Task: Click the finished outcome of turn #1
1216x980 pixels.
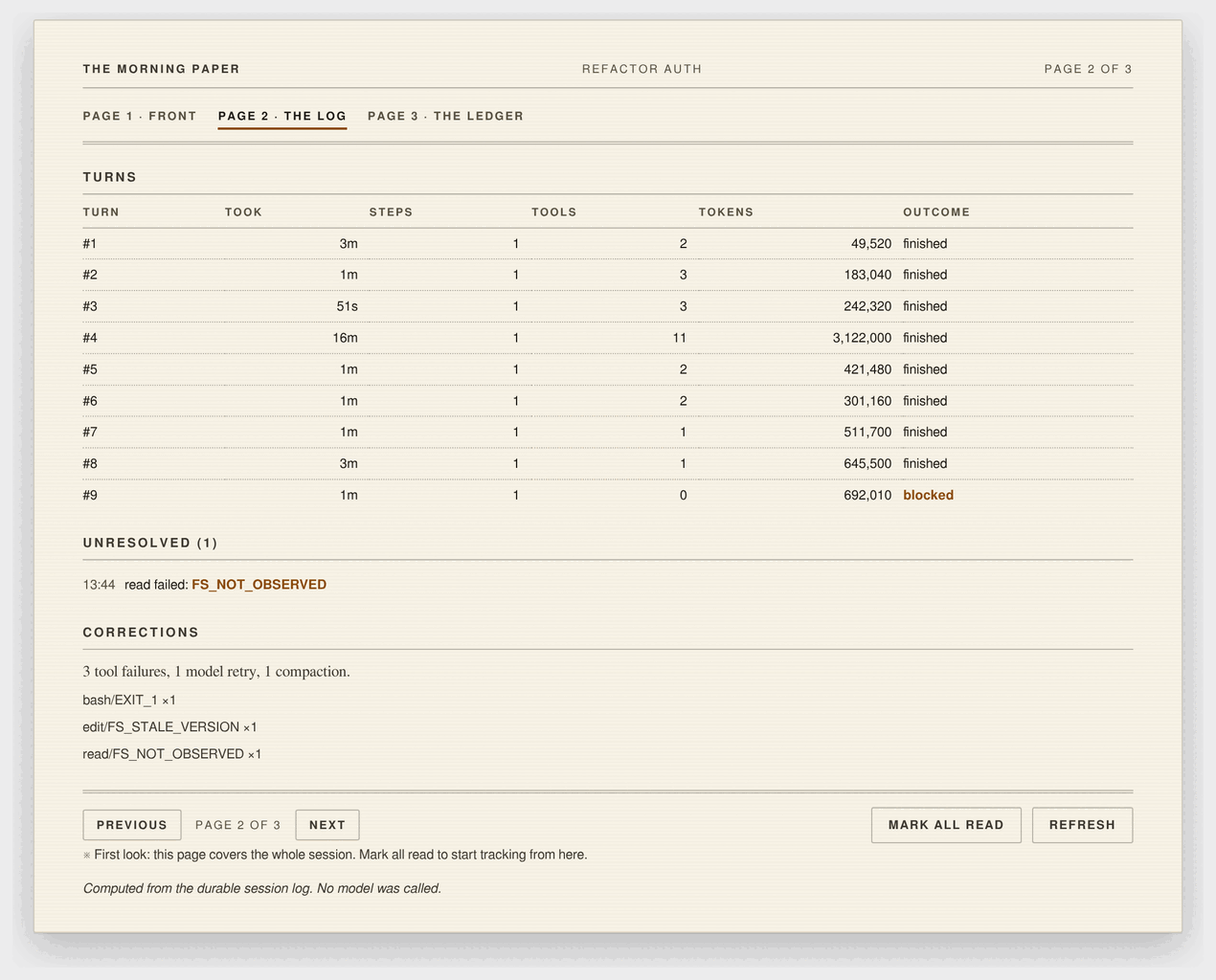Action: [925, 244]
